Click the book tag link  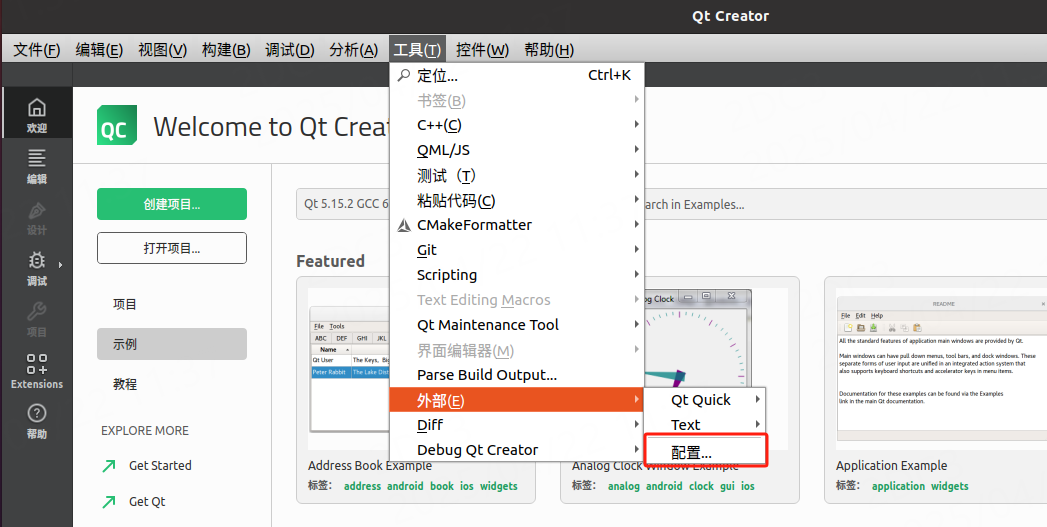(x=442, y=486)
